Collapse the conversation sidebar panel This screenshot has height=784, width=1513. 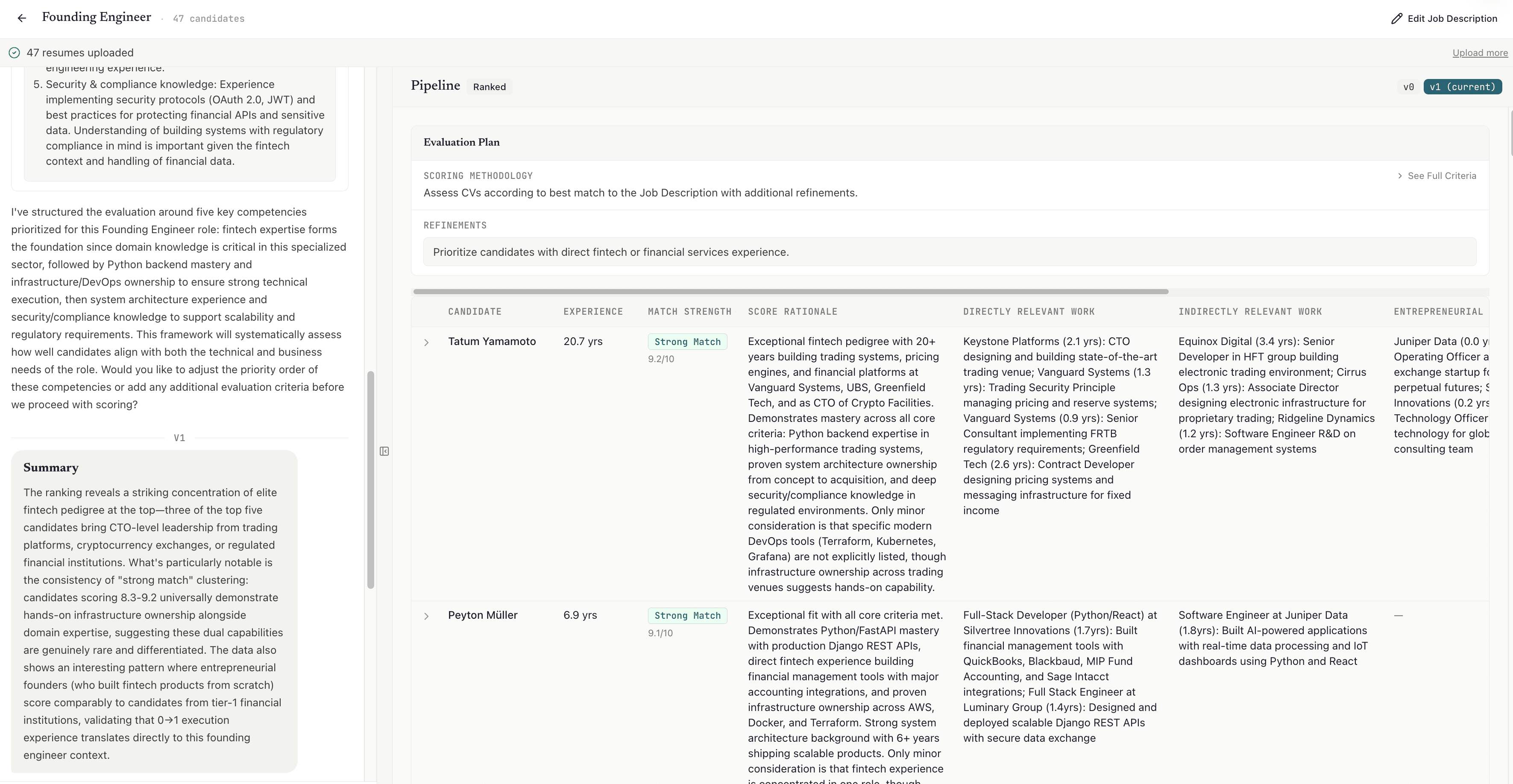(384, 451)
